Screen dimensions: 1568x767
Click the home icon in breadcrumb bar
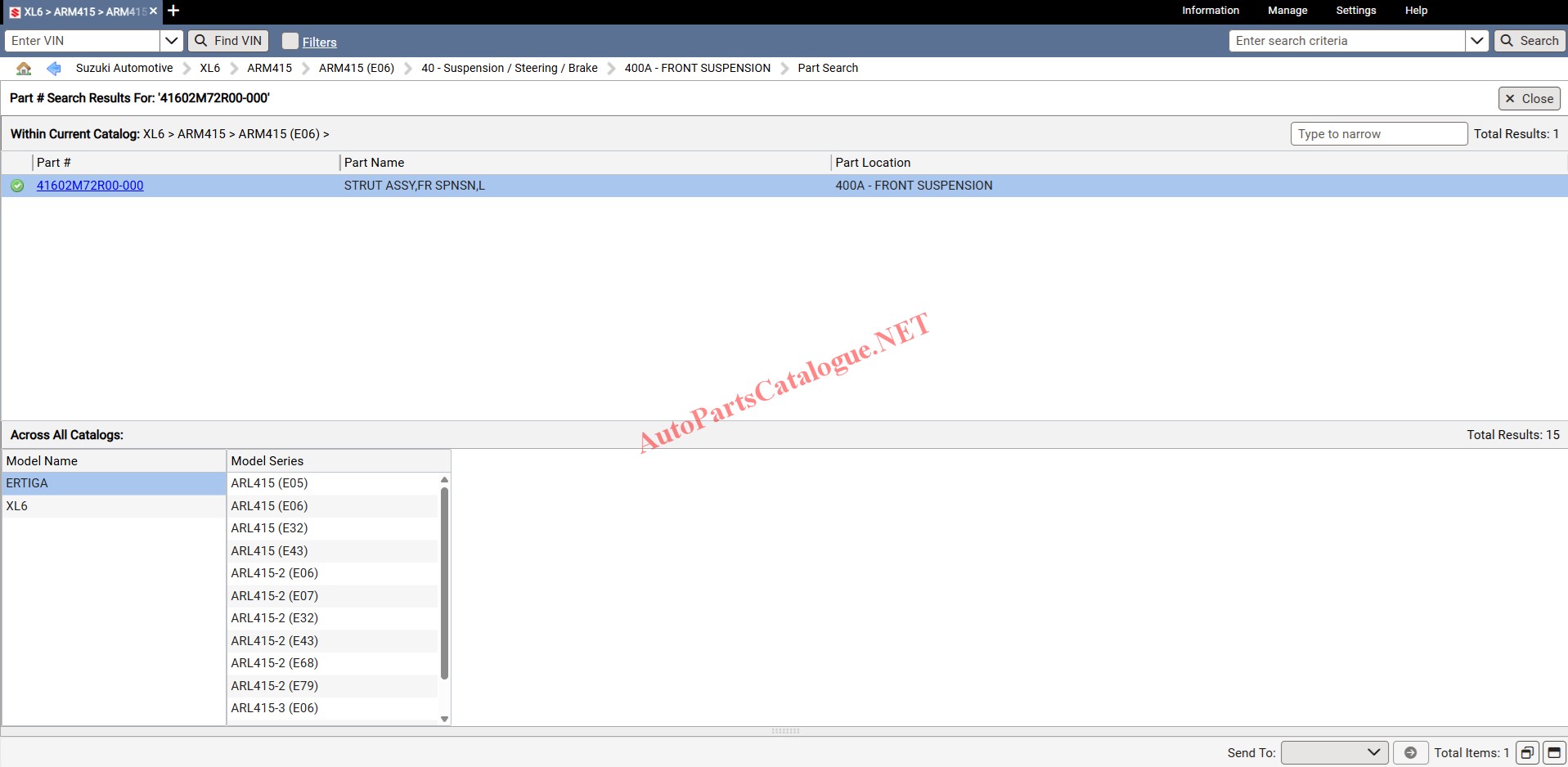(x=24, y=69)
